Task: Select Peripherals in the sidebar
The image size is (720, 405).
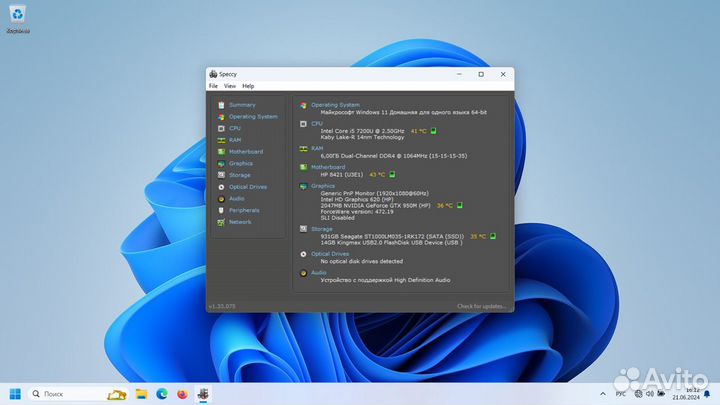Action: (x=243, y=210)
